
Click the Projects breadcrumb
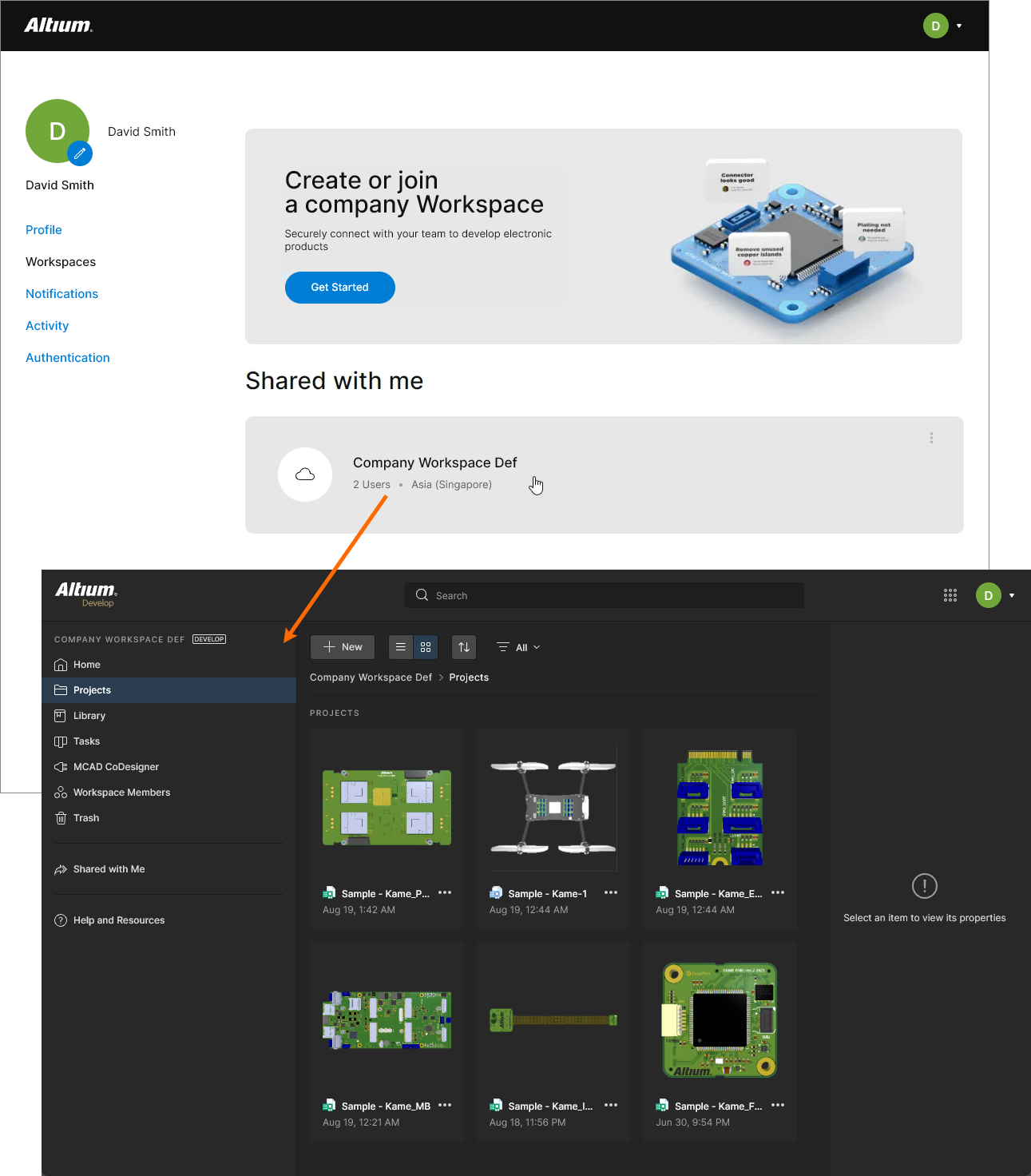point(469,677)
